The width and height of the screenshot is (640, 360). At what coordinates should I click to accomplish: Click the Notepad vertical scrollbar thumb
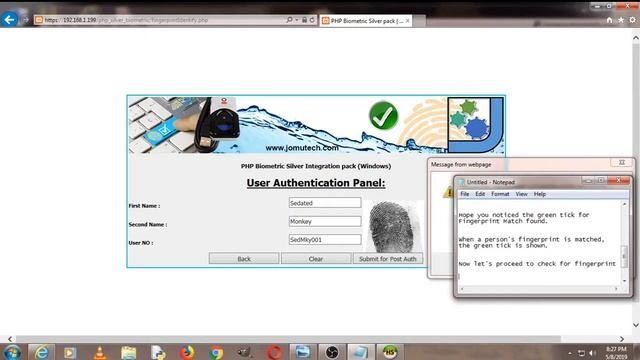[624, 256]
